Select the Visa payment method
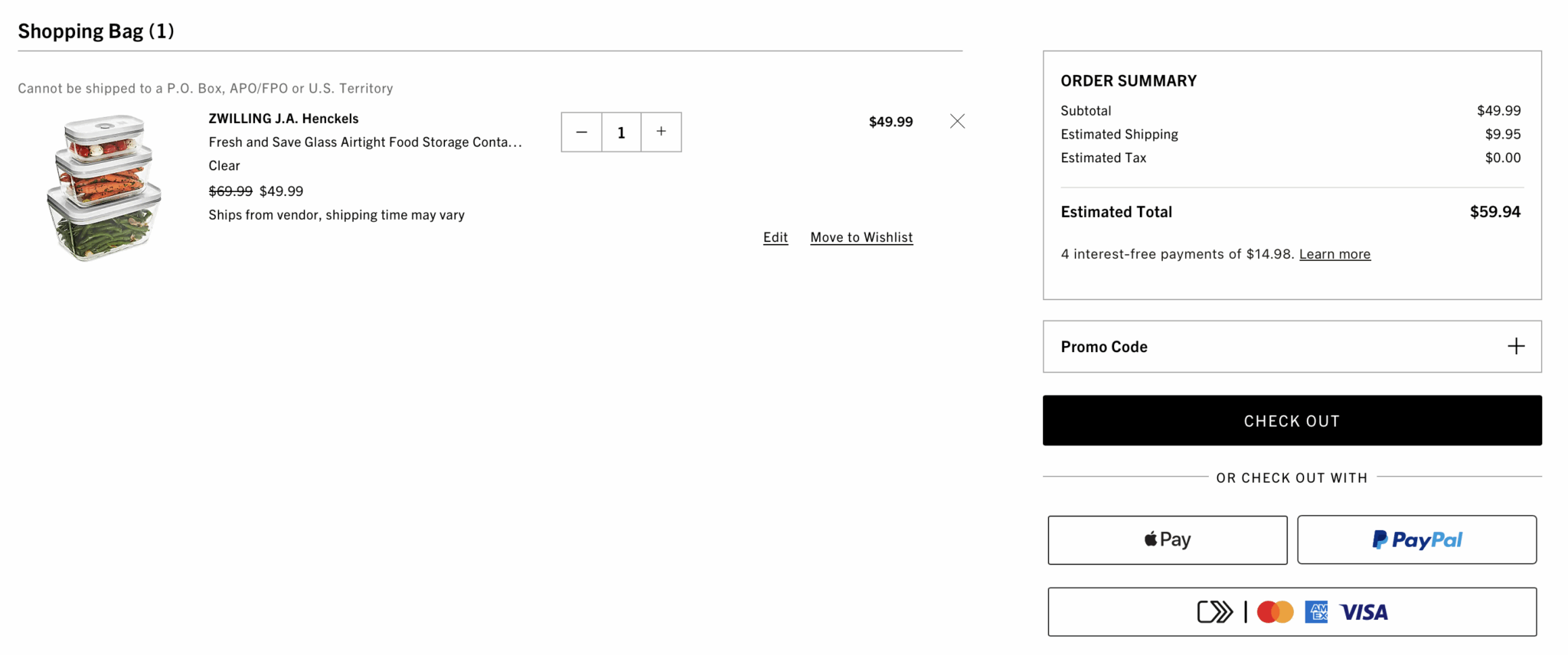This screenshot has height=655, width=1568. tap(1363, 611)
